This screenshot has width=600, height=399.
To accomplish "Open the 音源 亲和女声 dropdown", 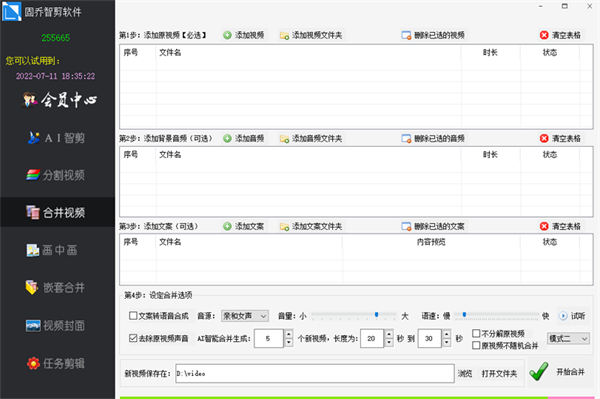I will pyautogui.click(x=245, y=316).
